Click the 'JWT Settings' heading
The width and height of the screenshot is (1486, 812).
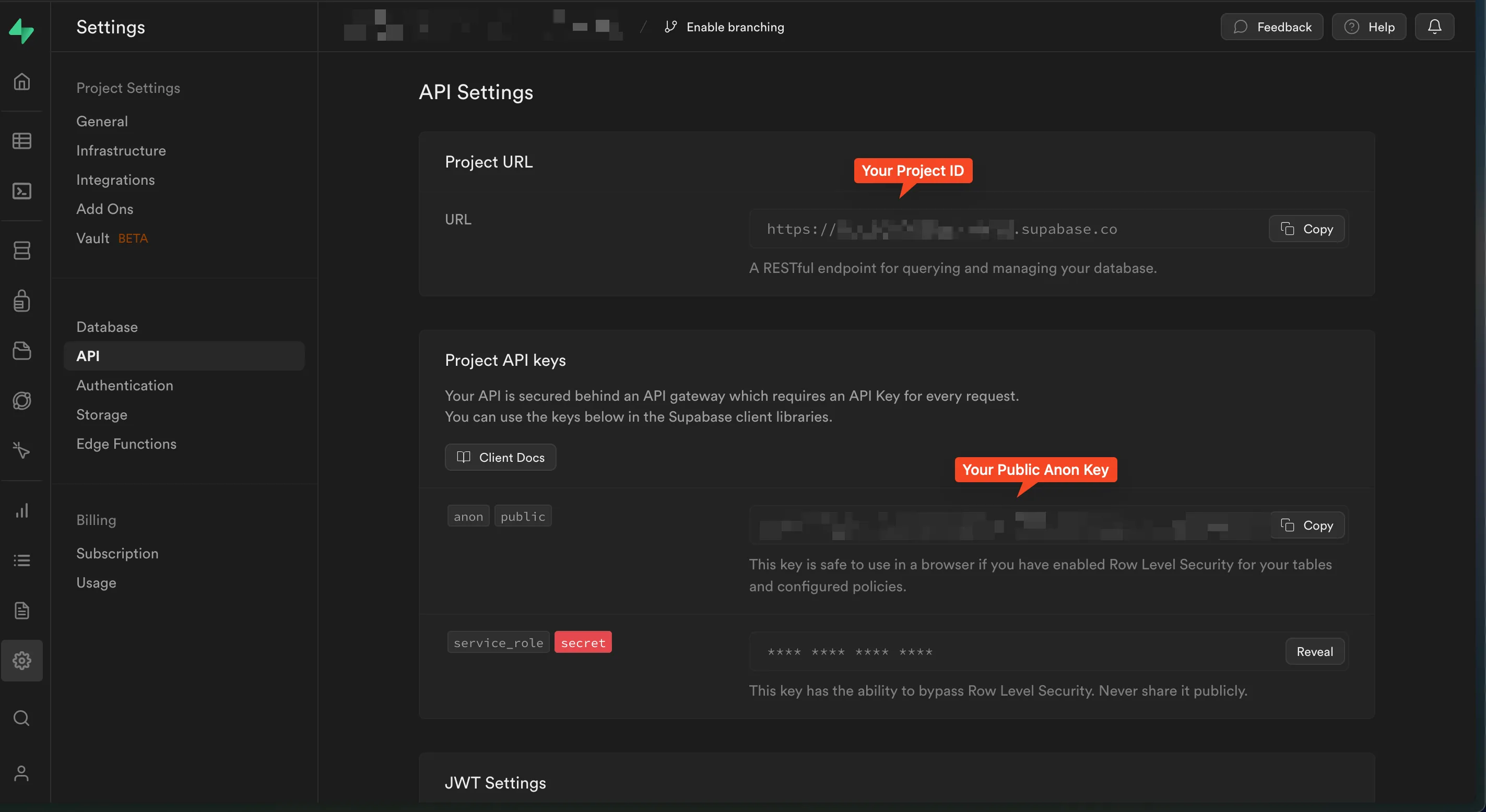495,783
